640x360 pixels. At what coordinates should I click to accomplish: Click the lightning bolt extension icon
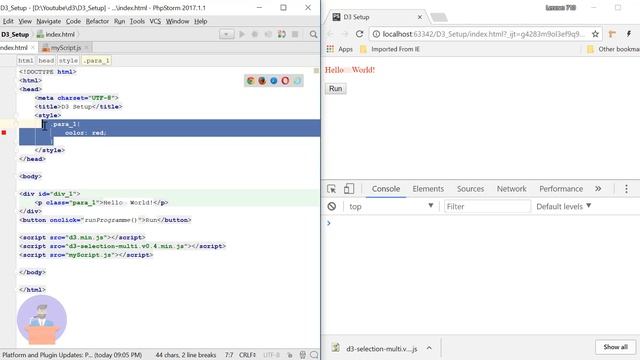[x=629, y=34]
